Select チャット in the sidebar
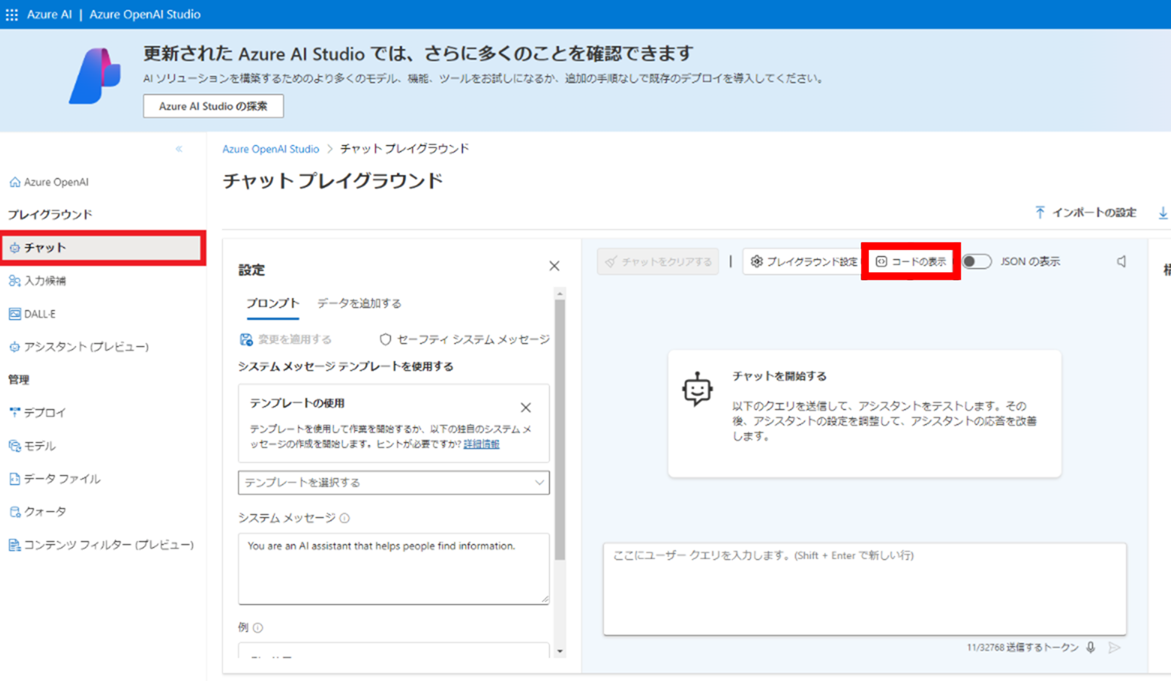 click(x=103, y=248)
